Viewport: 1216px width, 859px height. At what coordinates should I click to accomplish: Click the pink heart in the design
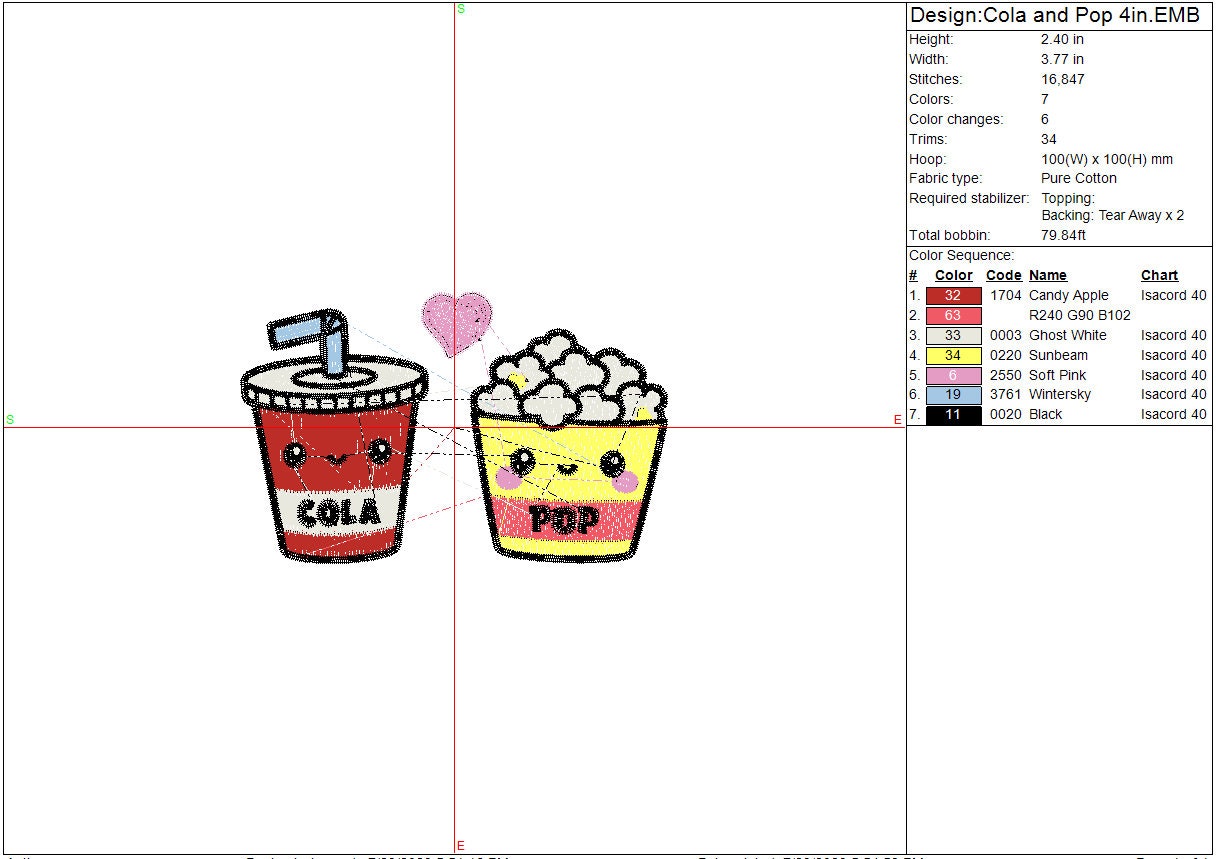[456, 320]
